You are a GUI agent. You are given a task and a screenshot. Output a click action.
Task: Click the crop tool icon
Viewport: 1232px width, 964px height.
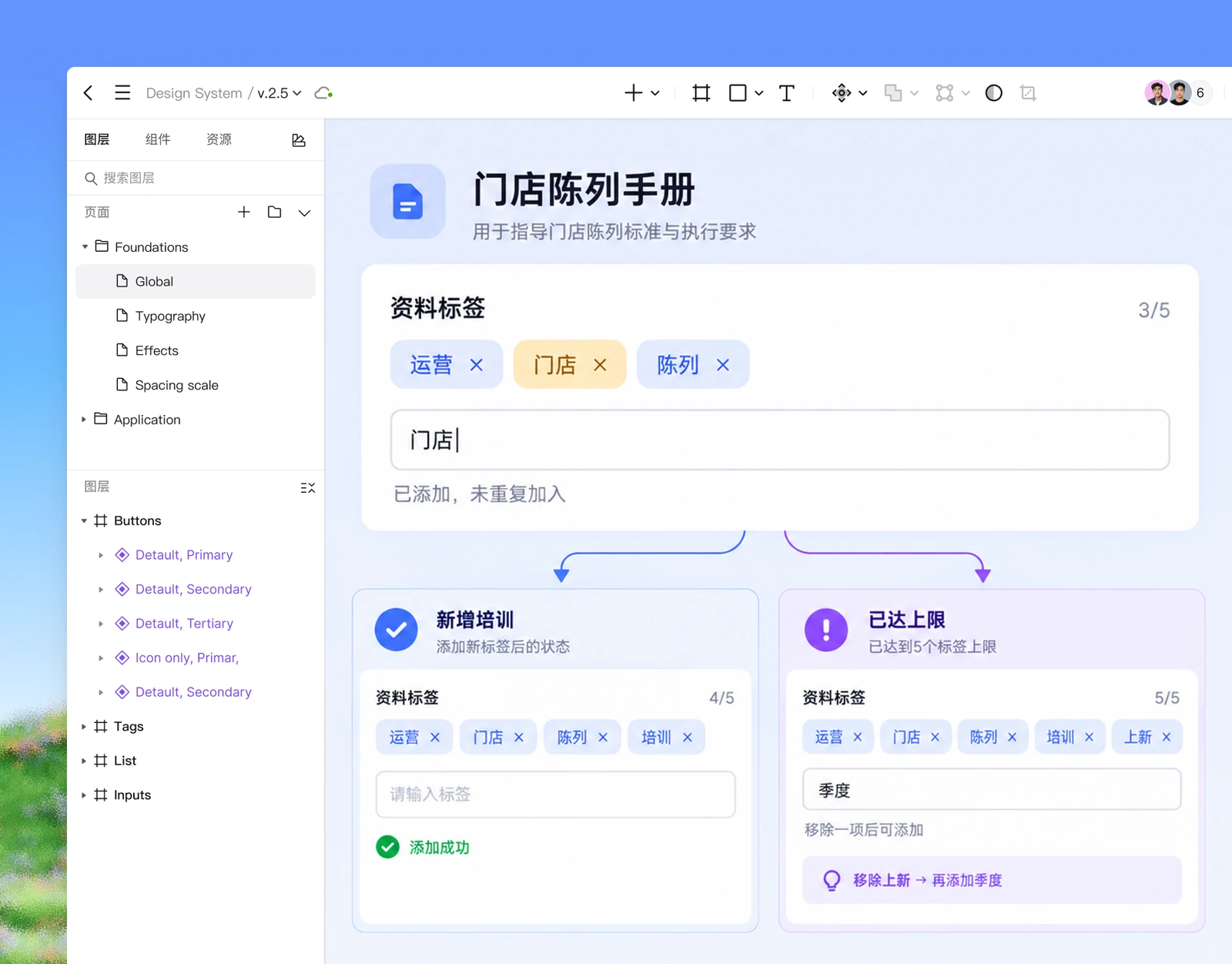click(x=1028, y=93)
